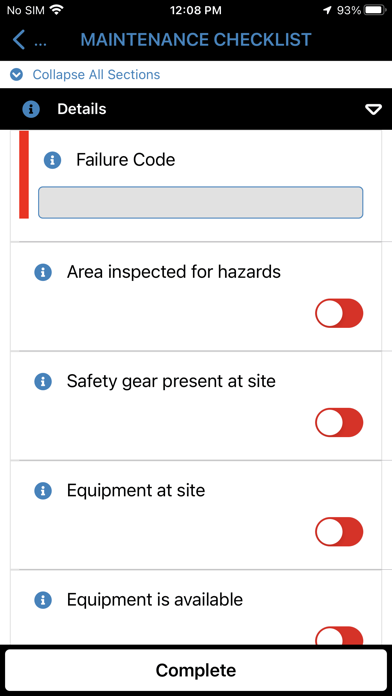Show info for Area inspected for hazards
The width and height of the screenshot is (392, 696).
[x=43, y=272]
